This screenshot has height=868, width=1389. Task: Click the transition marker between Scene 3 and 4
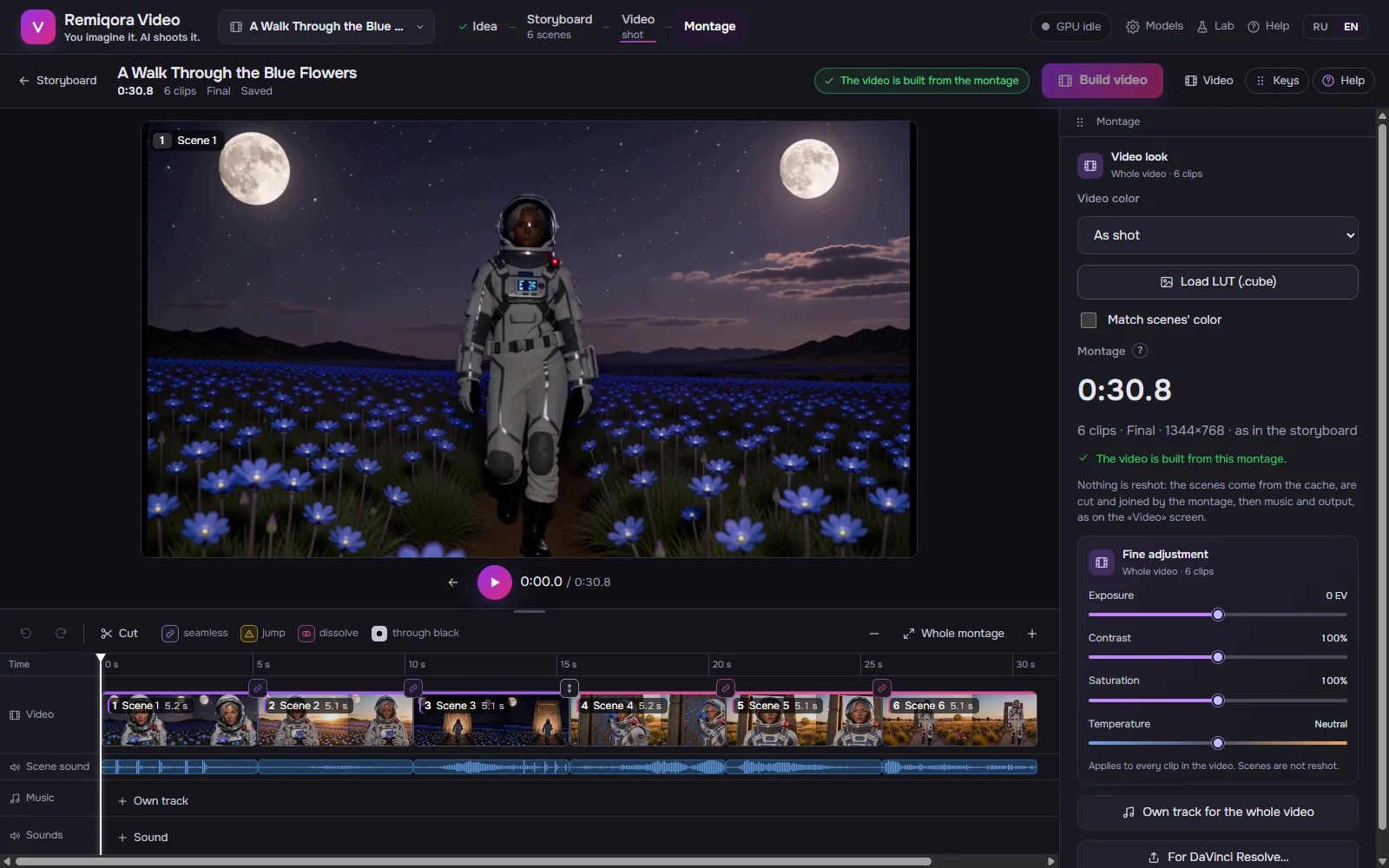coord(569,688)
